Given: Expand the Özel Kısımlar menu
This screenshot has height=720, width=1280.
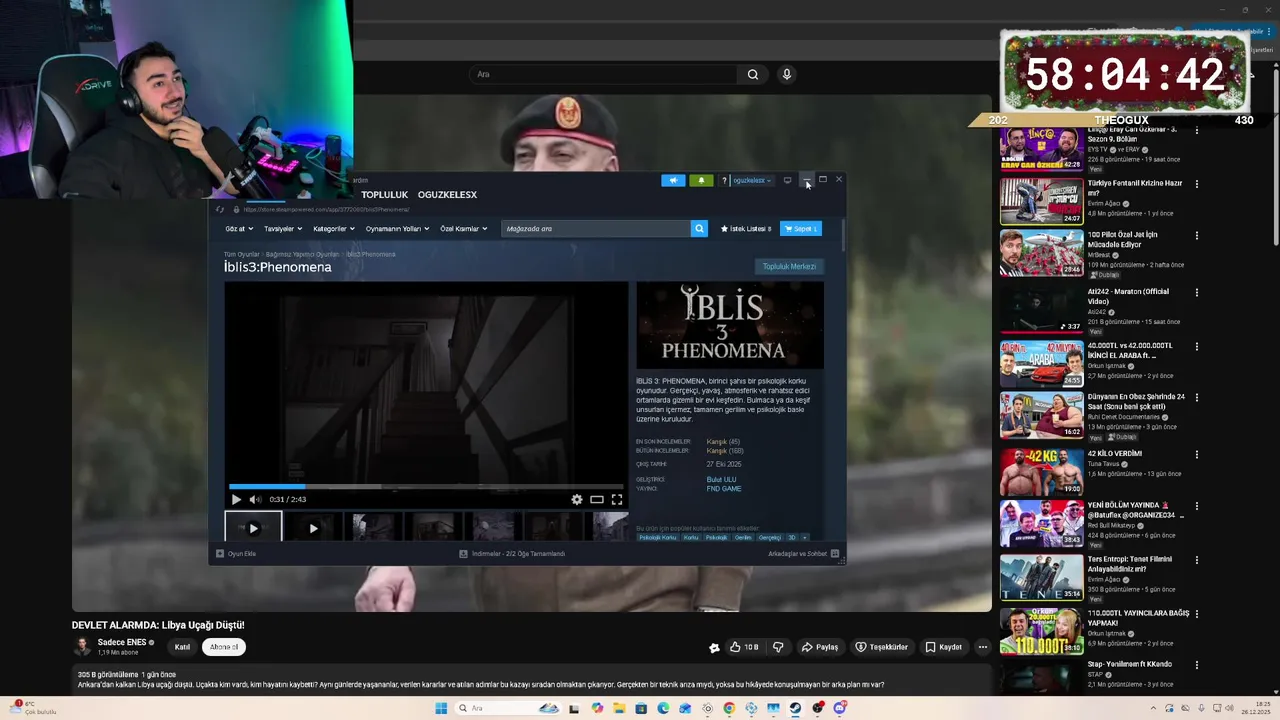Looking at the screenshot, I should coord(464,229).
